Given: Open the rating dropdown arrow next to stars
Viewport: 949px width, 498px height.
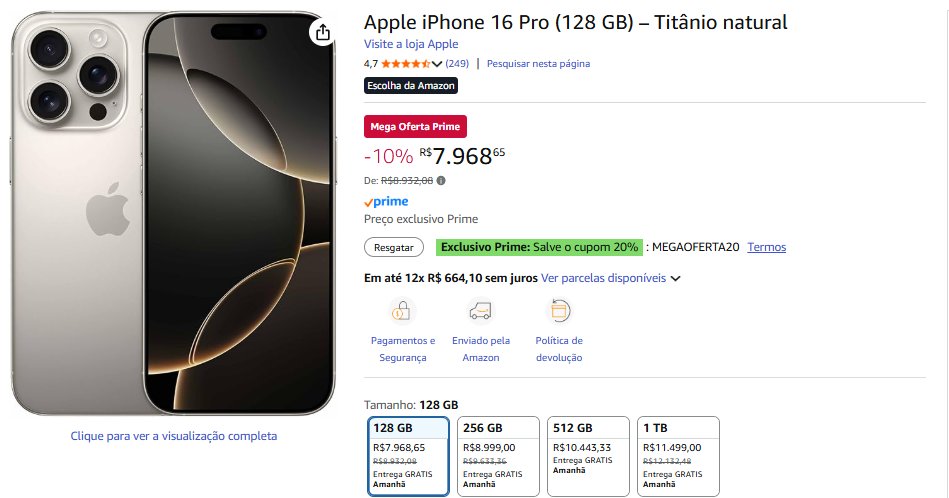Looking at the screenshot, I should [x=437, y=64].
